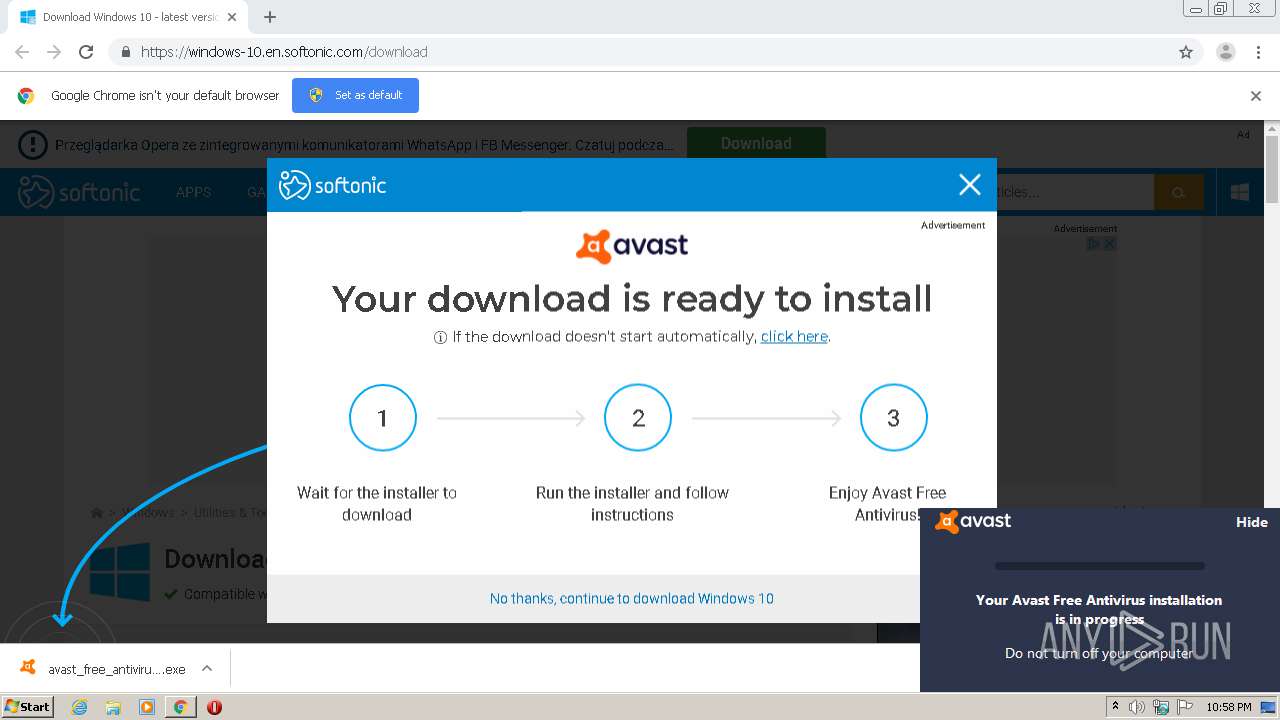Open the red Opera taskbar icon
This screenshot has width=1280, height=720.
coord(214,707)
